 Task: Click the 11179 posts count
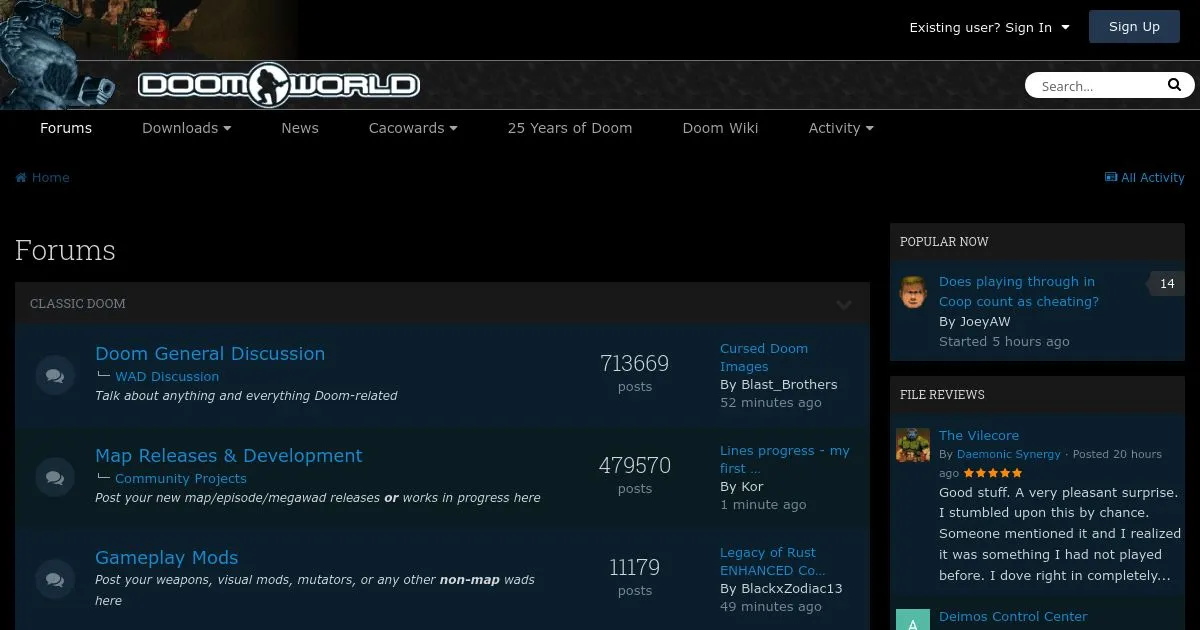[x=635, y=568]
